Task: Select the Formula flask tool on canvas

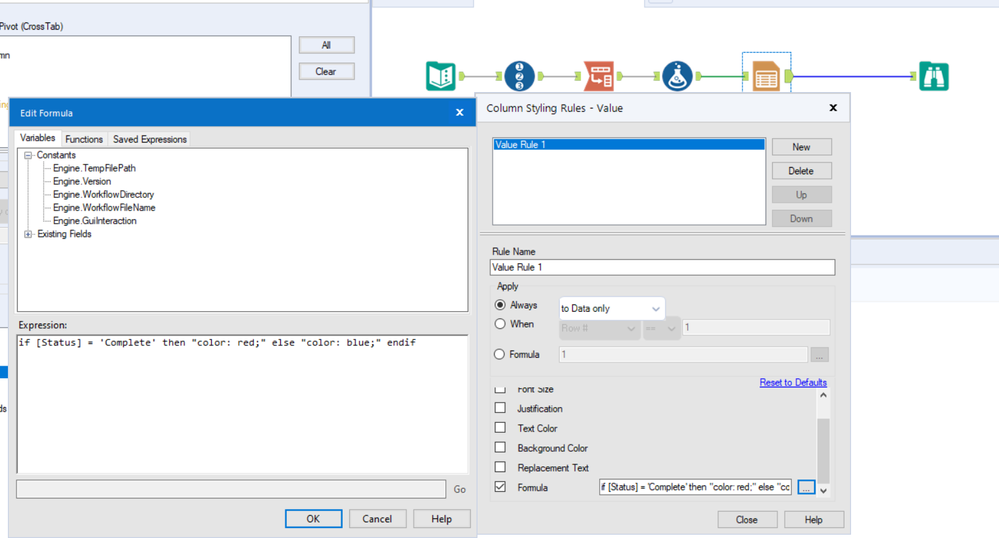Action: pyautogui.click(x=677, y=76)
